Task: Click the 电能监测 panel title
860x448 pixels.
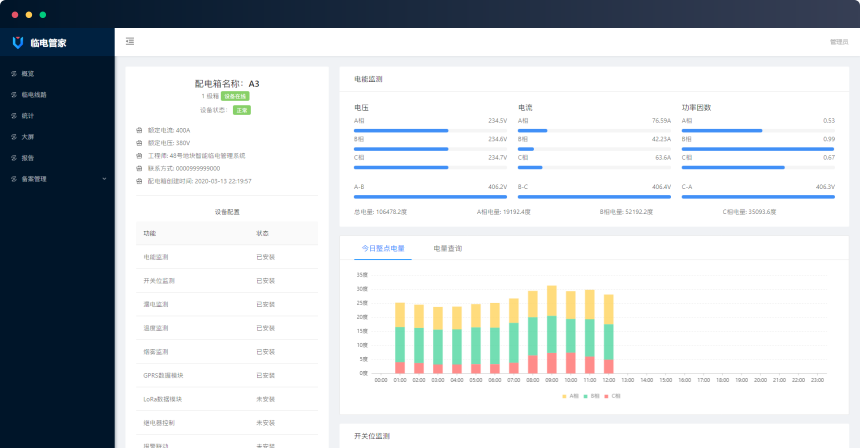Action: pos(368,79)
